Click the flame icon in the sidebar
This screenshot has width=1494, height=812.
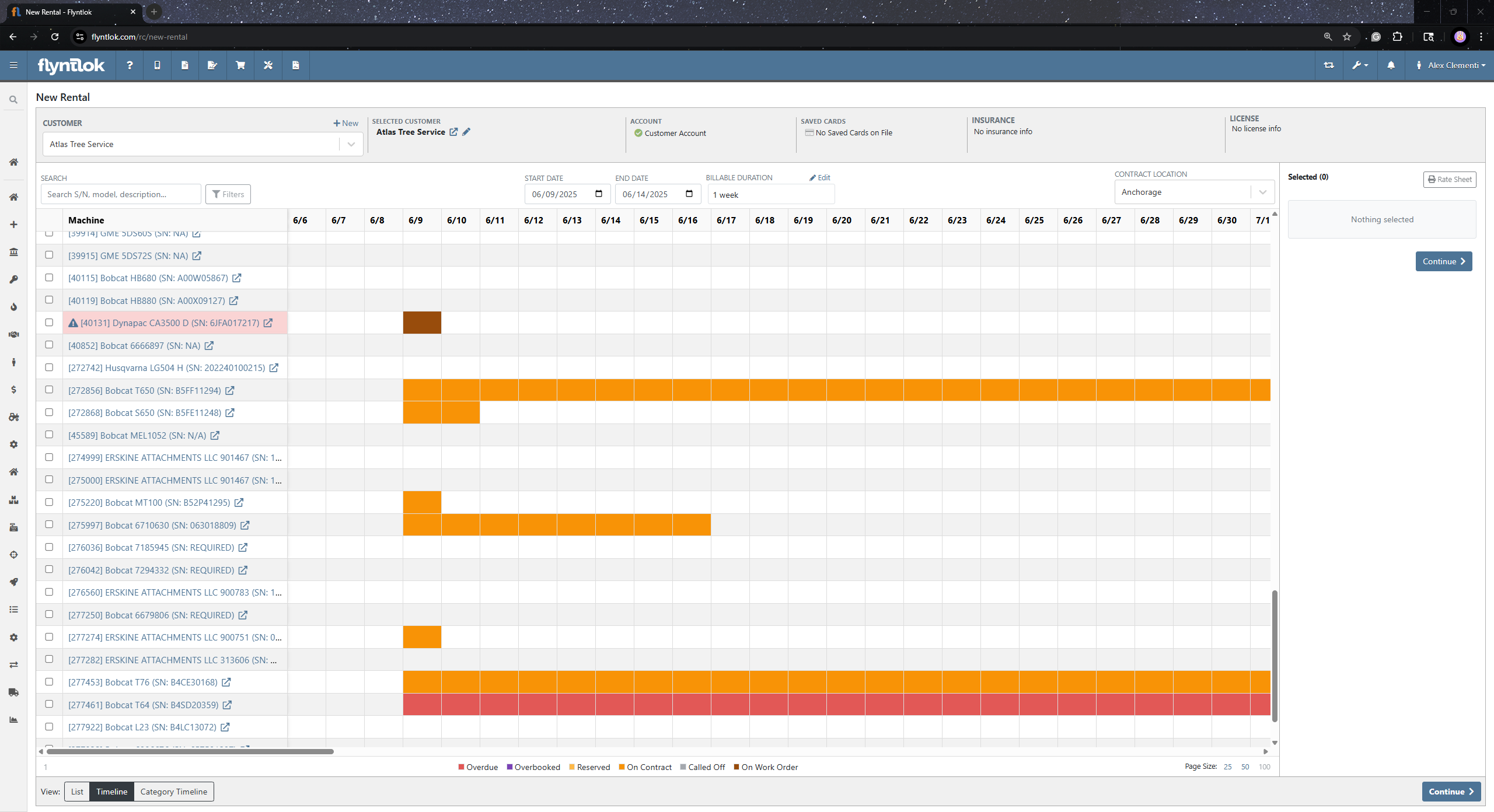point(13,307)
